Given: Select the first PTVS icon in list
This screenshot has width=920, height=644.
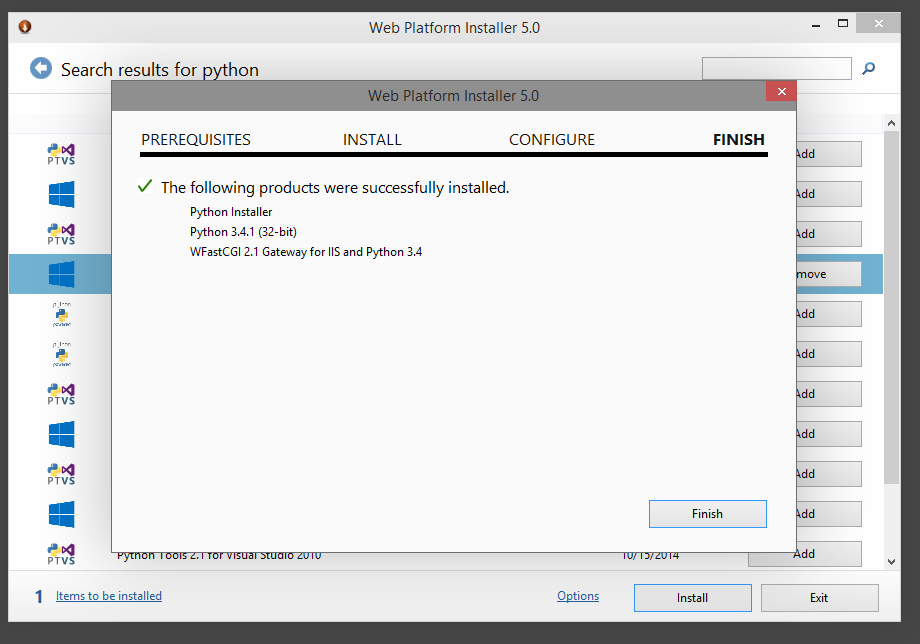Looking at the screenshot, I should (x=61, y=154).
